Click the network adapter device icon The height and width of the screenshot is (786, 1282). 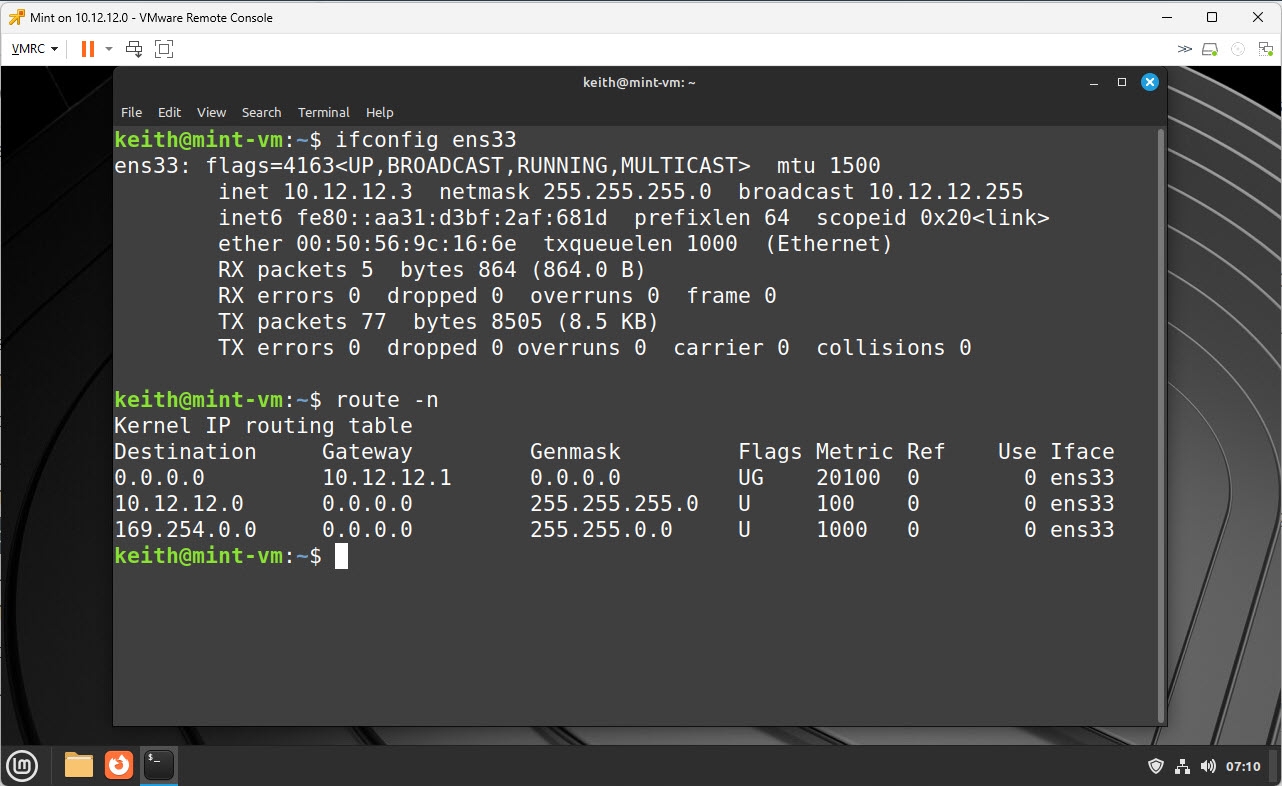1264,48
